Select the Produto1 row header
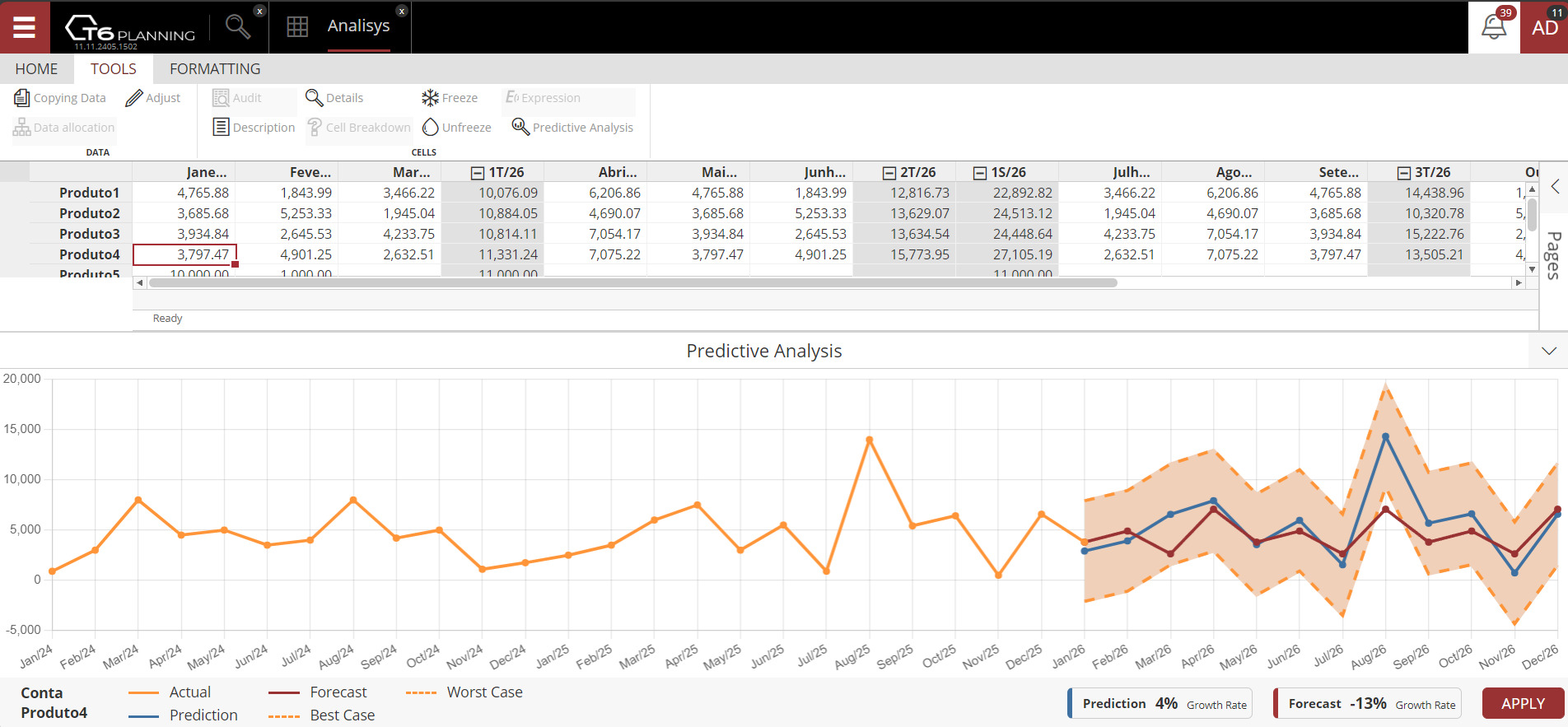Screen dimensions: 1568x727 (81, 193)
